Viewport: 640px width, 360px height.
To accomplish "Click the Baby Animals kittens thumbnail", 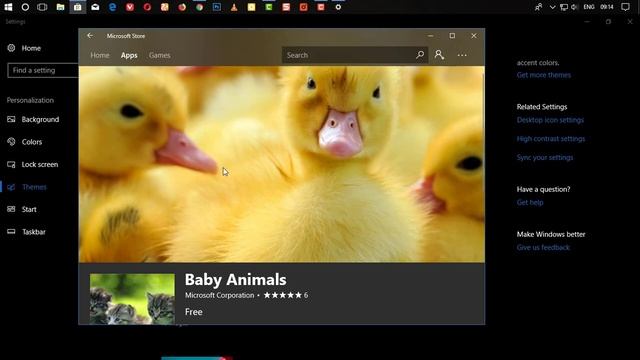I will (x=132, y=299).
